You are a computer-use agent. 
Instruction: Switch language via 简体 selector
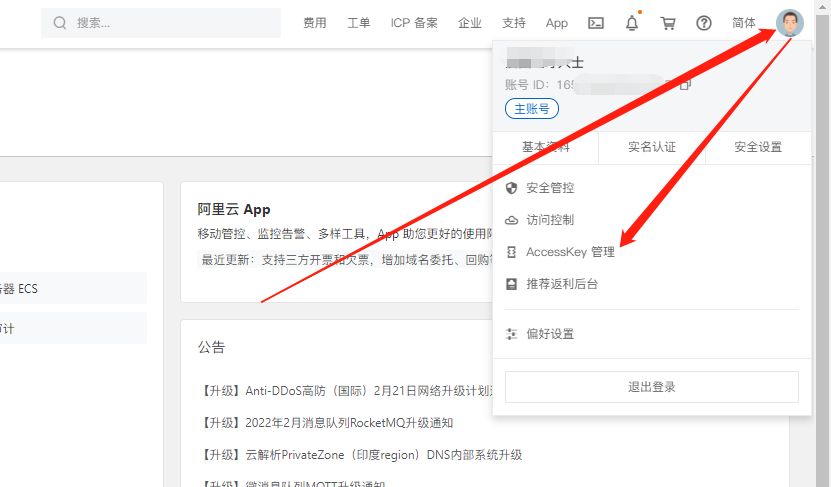(744, 23)
